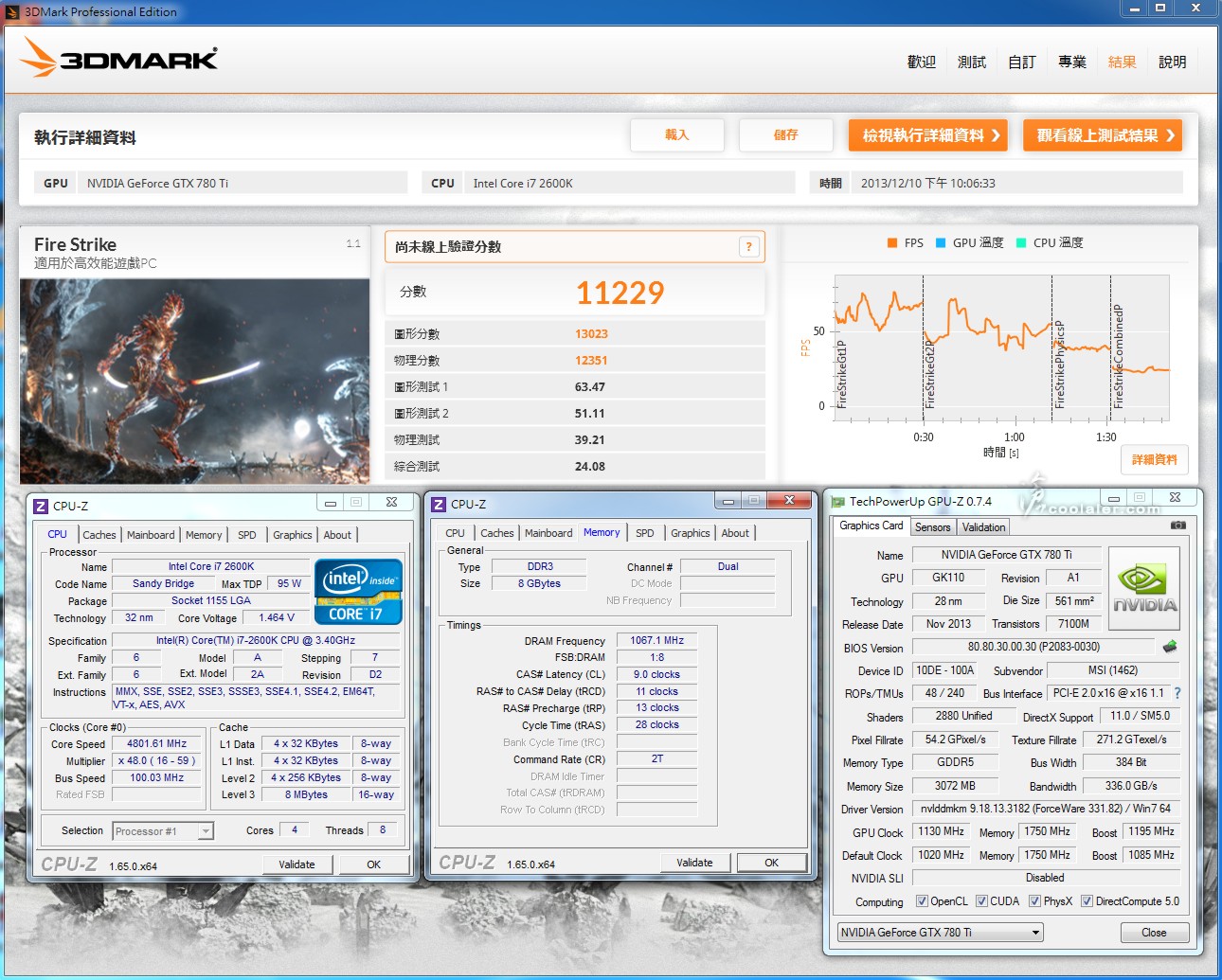The image size is (1222, 980).
Task: Open the Validation tab in GPU-Z
Action: [984, 527]
